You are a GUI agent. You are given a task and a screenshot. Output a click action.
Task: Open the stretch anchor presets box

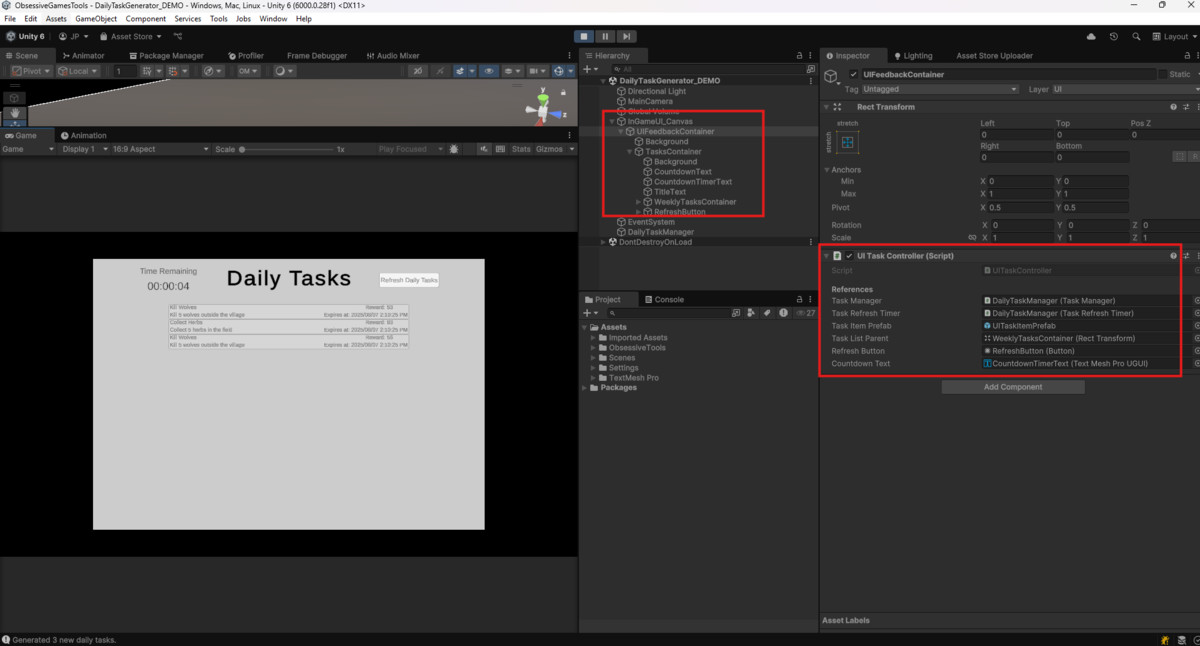tap(847, 143)
